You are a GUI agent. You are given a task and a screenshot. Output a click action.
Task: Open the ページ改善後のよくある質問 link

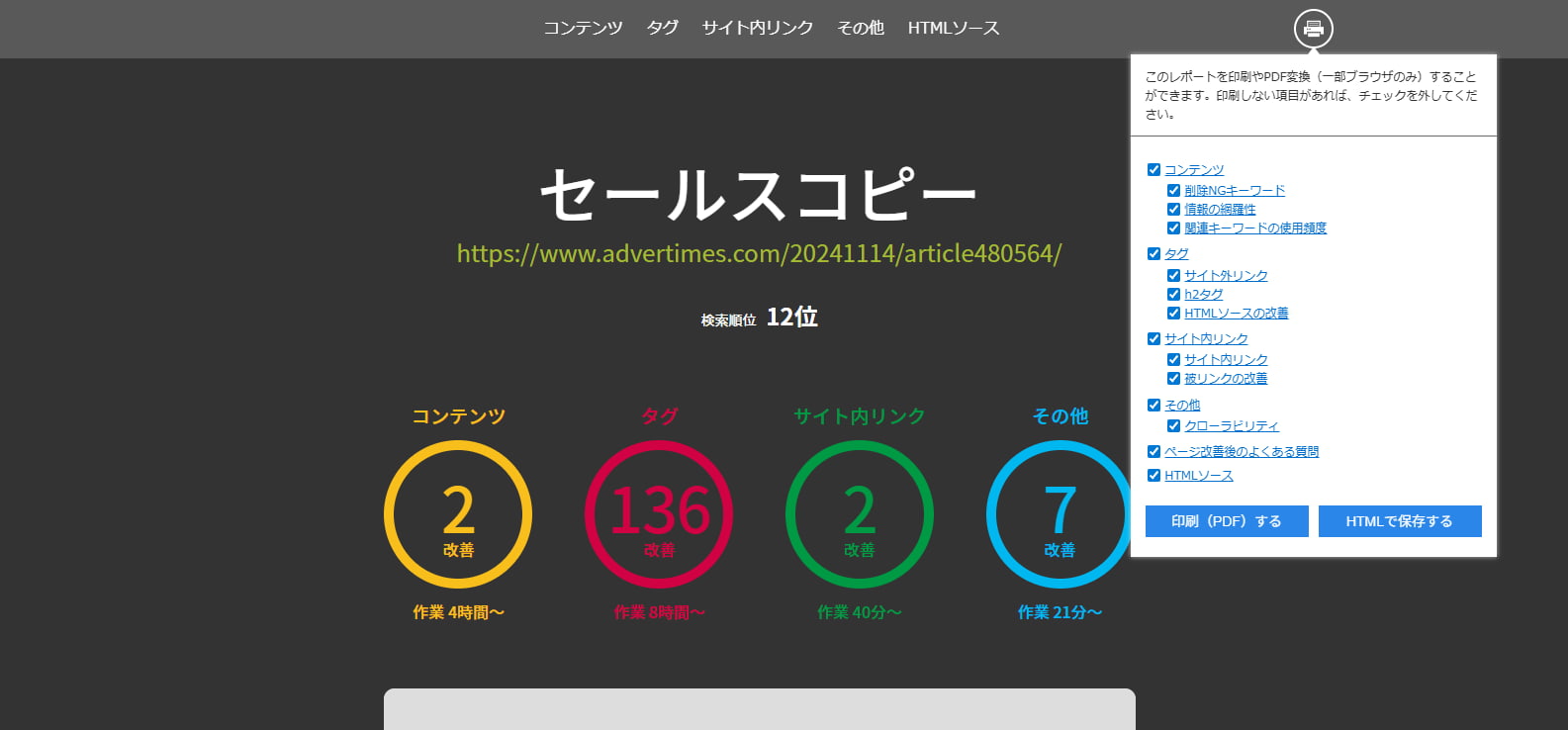[1241, 452]
